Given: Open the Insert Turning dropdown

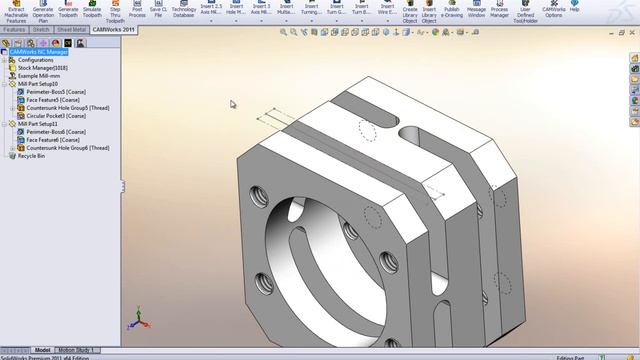Looking at the screenshot, I should (311, 21).
